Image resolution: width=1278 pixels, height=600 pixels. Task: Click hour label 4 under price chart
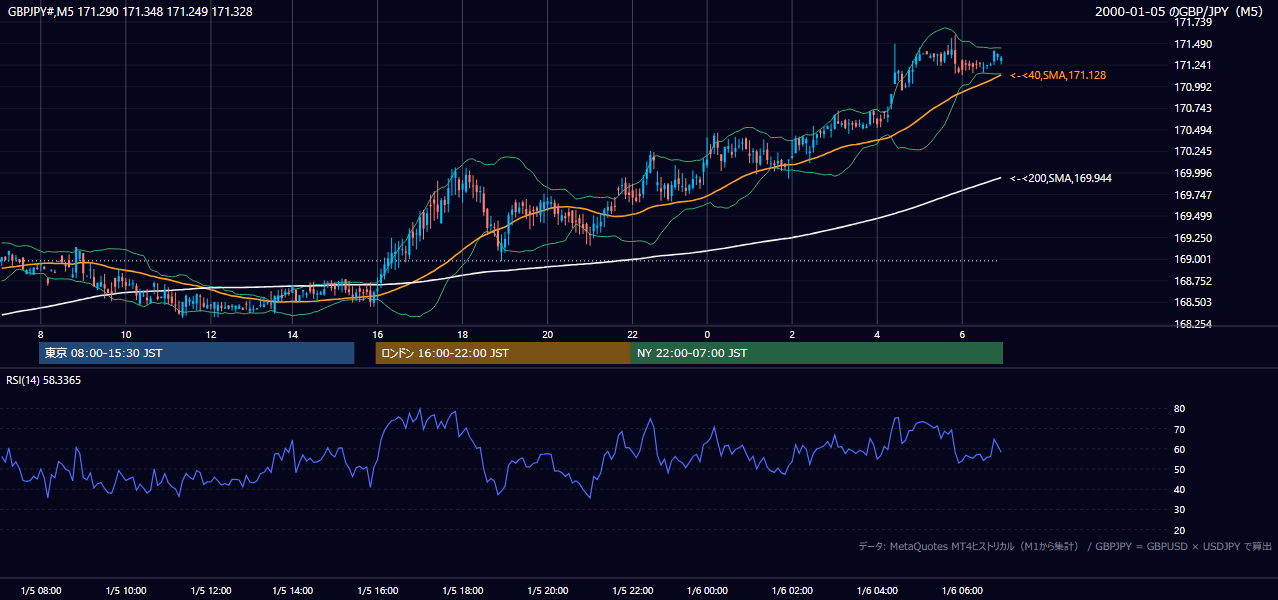coord(877,334)
